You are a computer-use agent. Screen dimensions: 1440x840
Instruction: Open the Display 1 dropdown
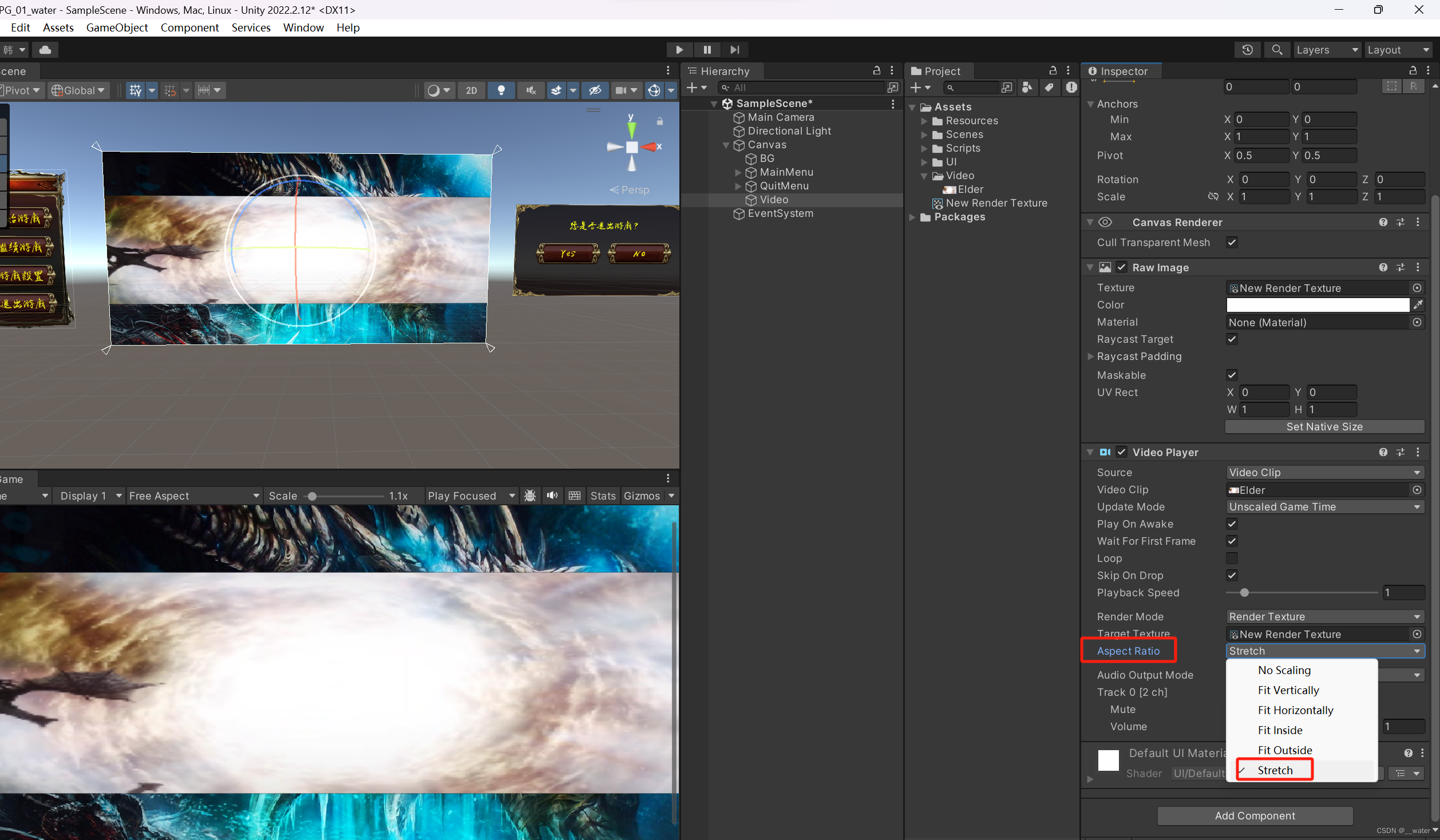90,496
